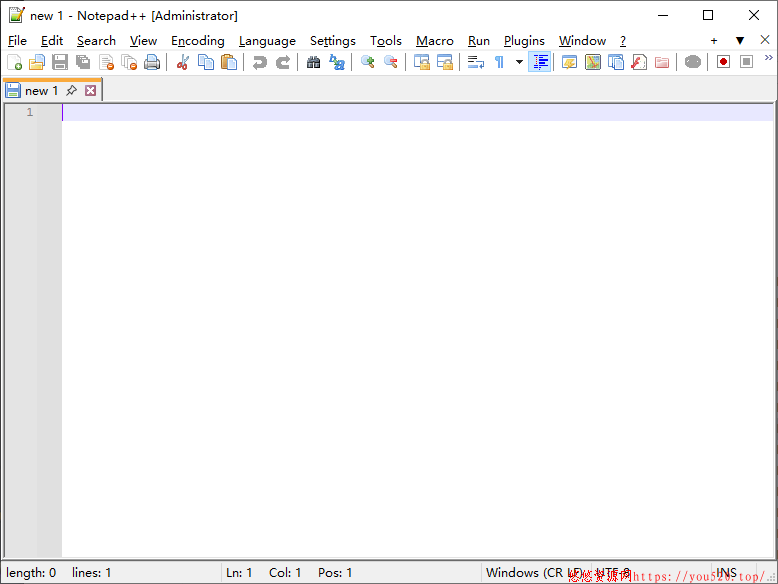The height and width of the screenshot is (584, 778).
Task: Click the Save All toolbar icon
Action: point(83,63)
